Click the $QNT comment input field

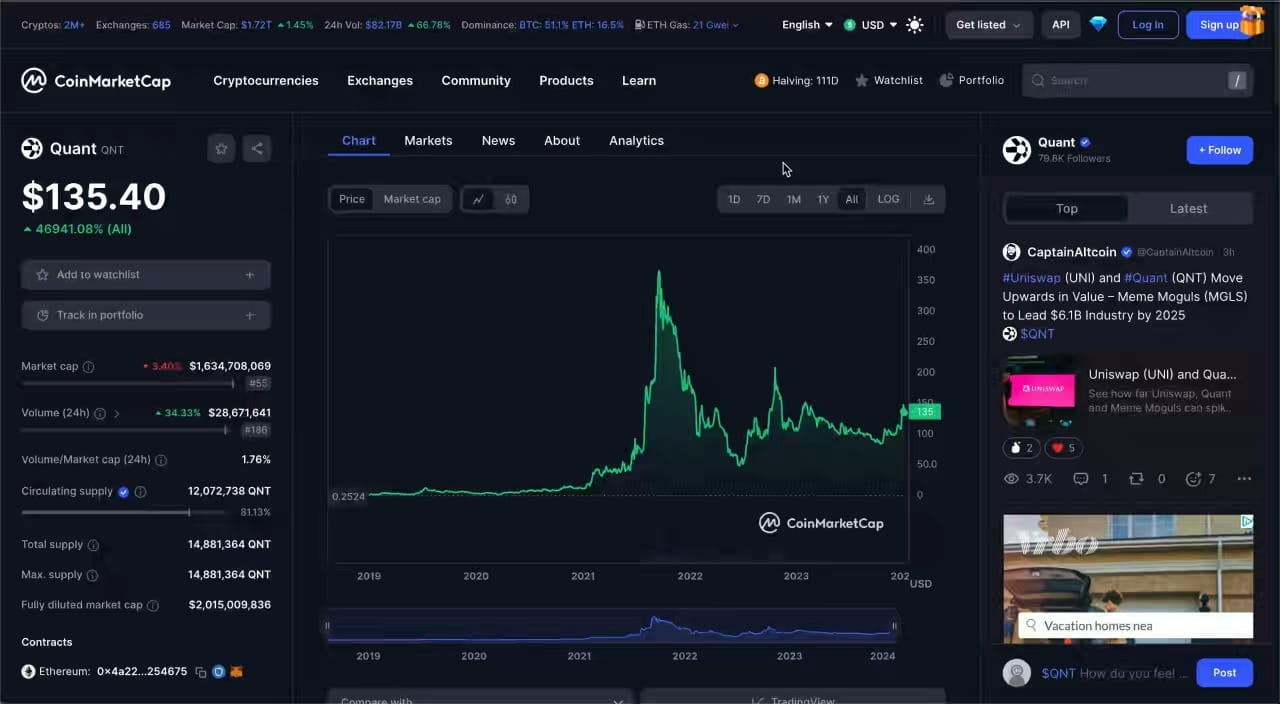pos(1113,673)
